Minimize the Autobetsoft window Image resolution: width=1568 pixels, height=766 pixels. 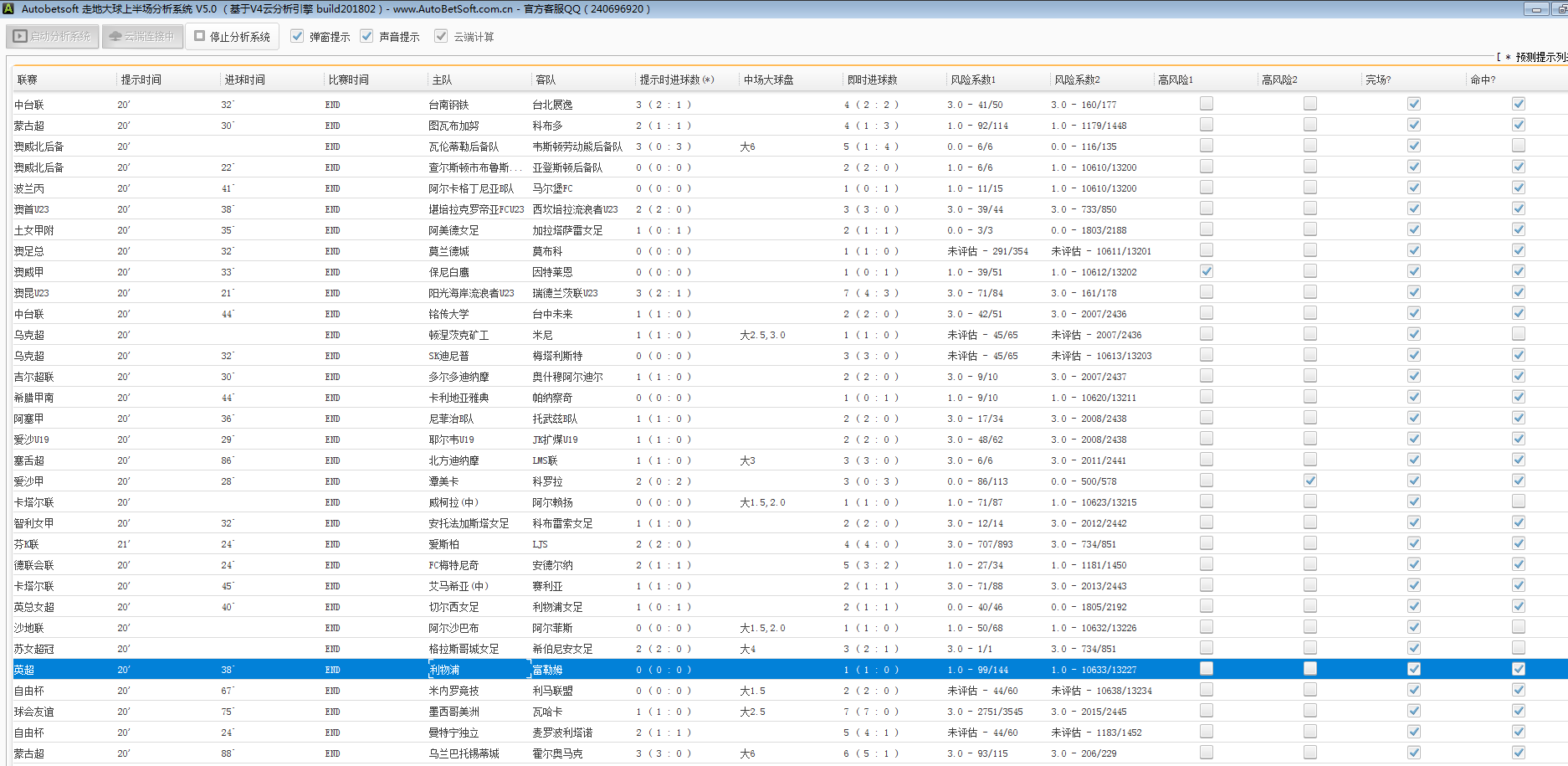tap(1535, 9)
